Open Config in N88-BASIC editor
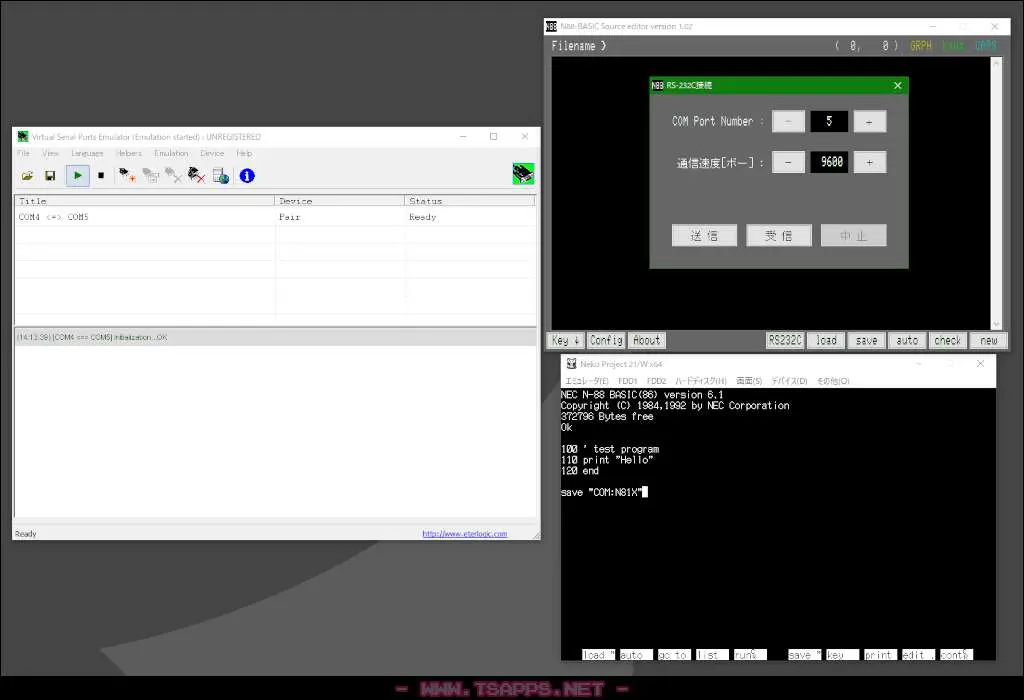The image size is (1024, 700). [606, 340]
